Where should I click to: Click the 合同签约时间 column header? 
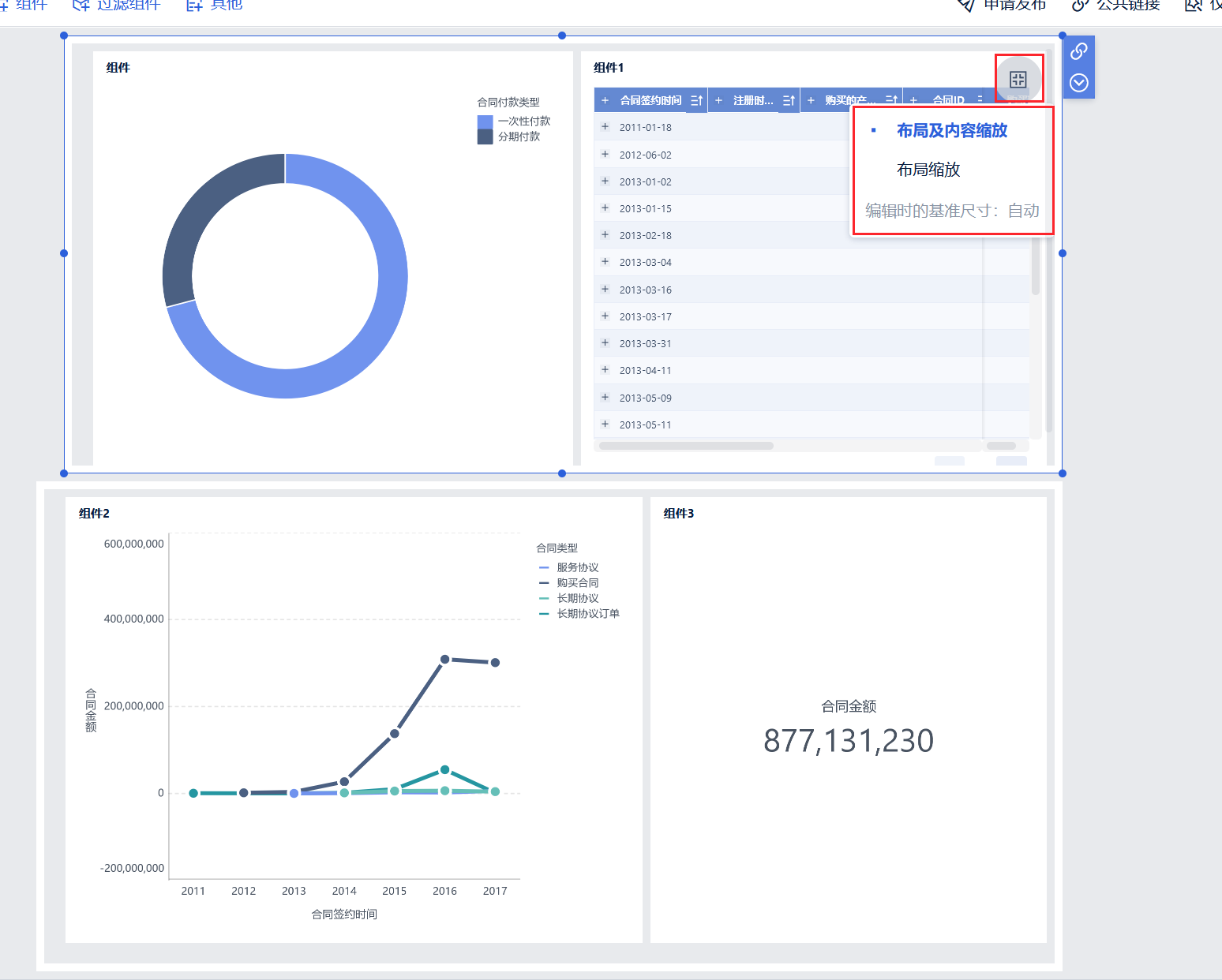650,100
